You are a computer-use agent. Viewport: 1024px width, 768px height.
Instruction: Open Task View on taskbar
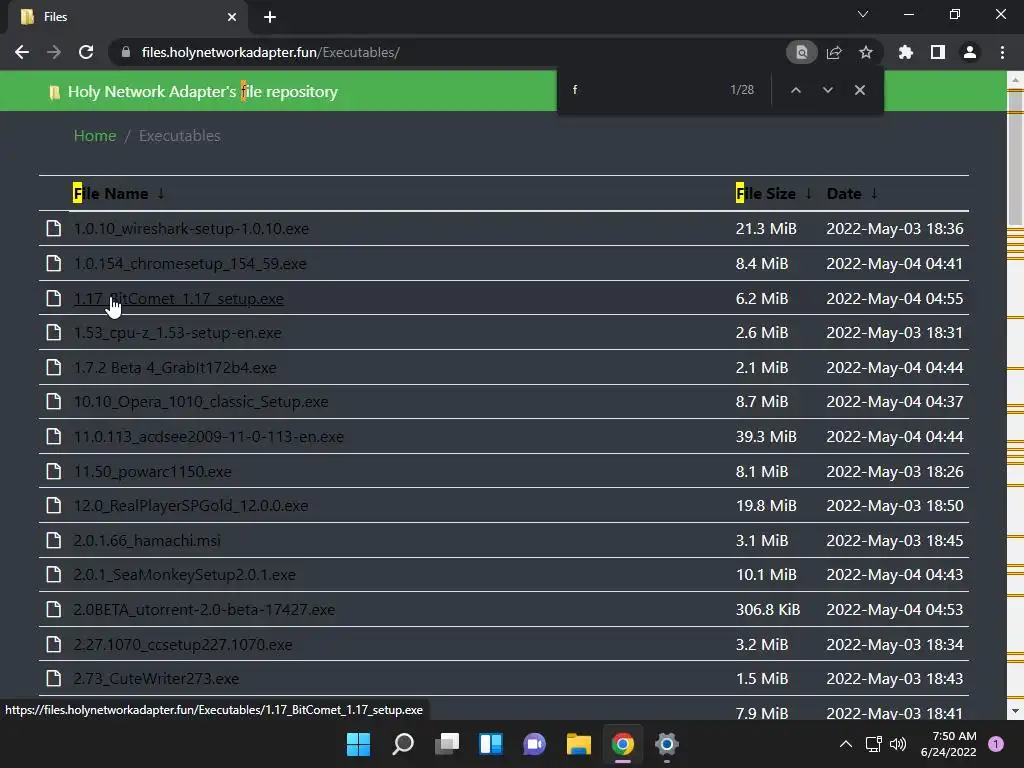coord(447,744)
